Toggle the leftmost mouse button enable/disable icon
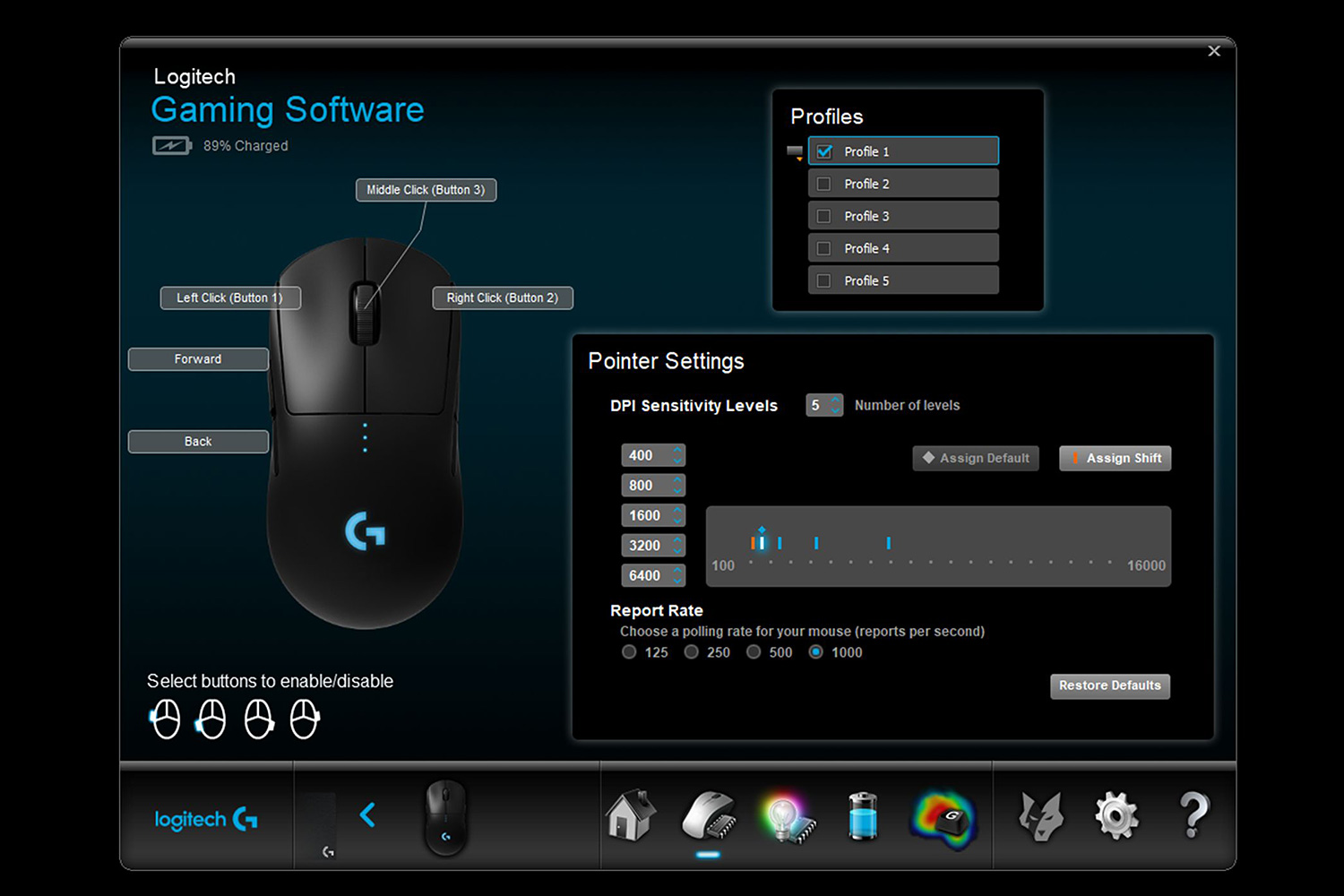 pos(165,719)
